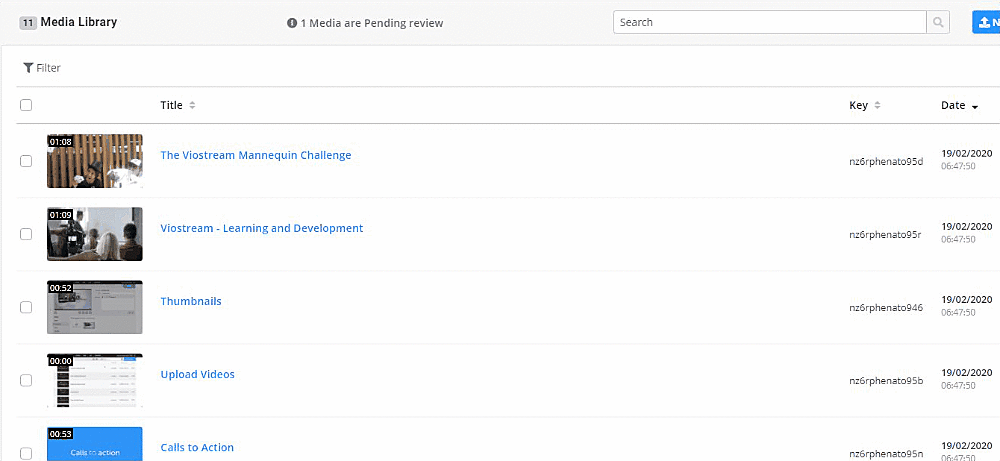
Task: Click the Thumbnails video preview image
Action: (x=95, y=307)
